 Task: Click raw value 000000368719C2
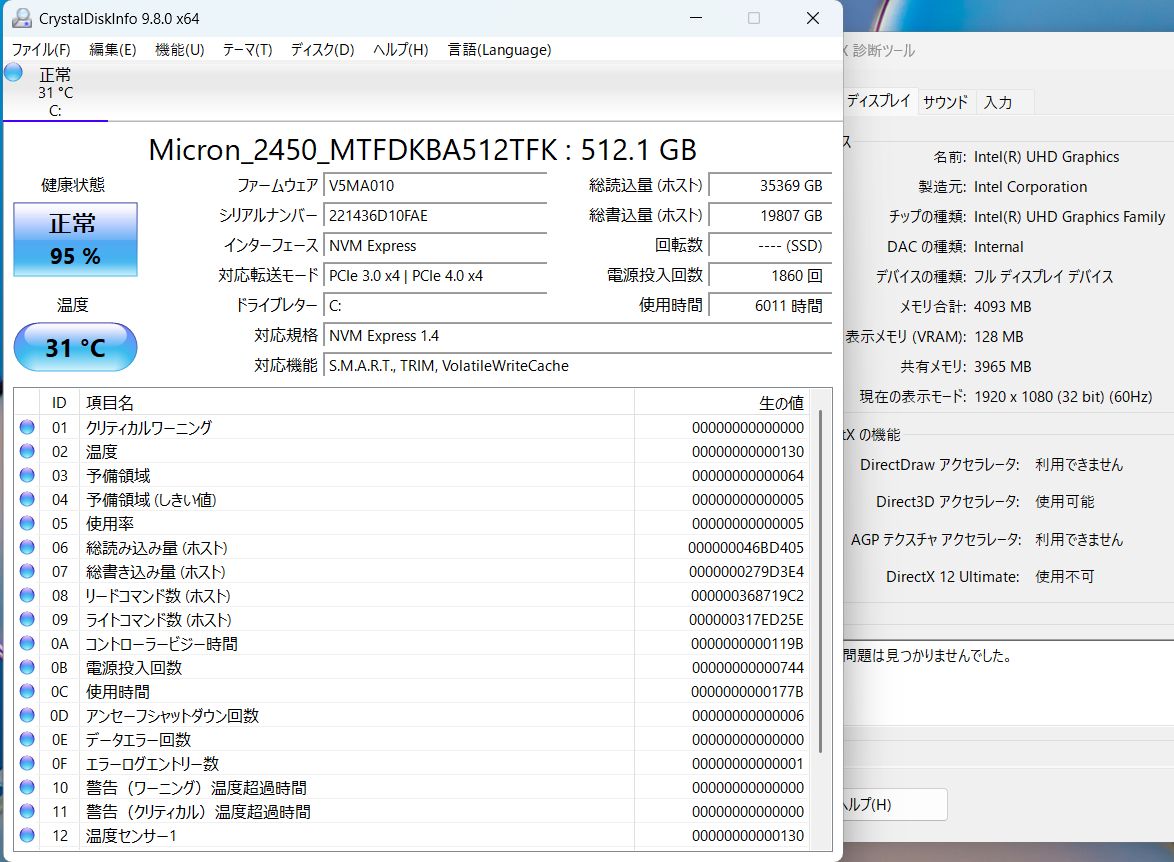click(746, 595)
